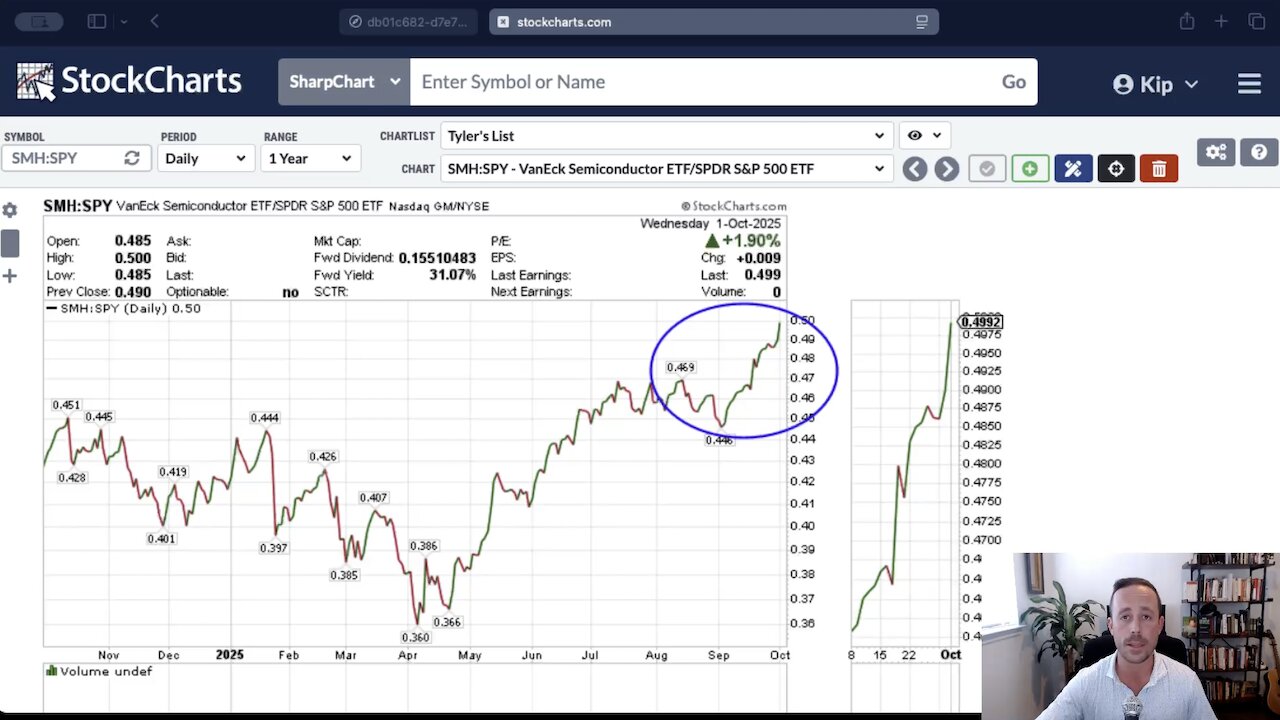Click the left sidebar gear icon
The height and width of the screenshot is (720, 1280).
point(9,210)
